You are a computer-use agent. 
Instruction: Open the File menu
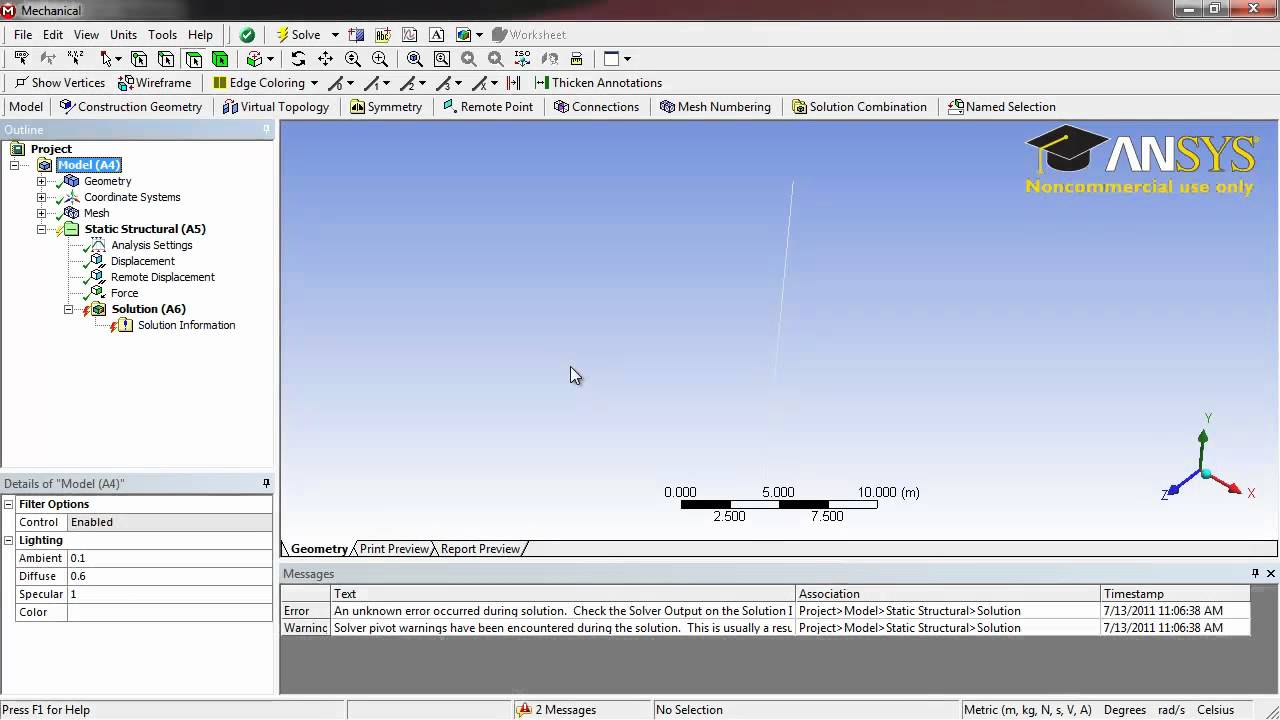(23, 35)
